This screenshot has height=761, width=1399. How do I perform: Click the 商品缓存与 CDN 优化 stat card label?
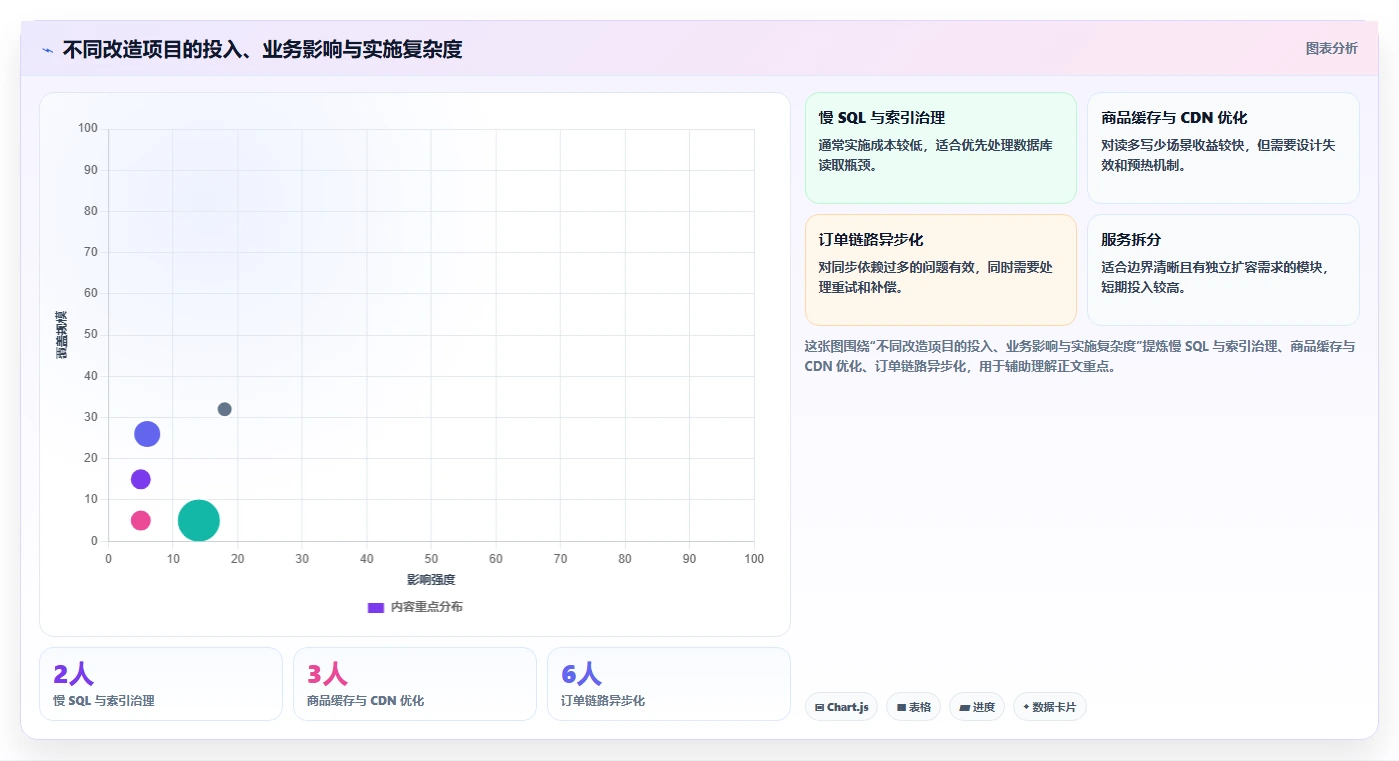[366, 701]
